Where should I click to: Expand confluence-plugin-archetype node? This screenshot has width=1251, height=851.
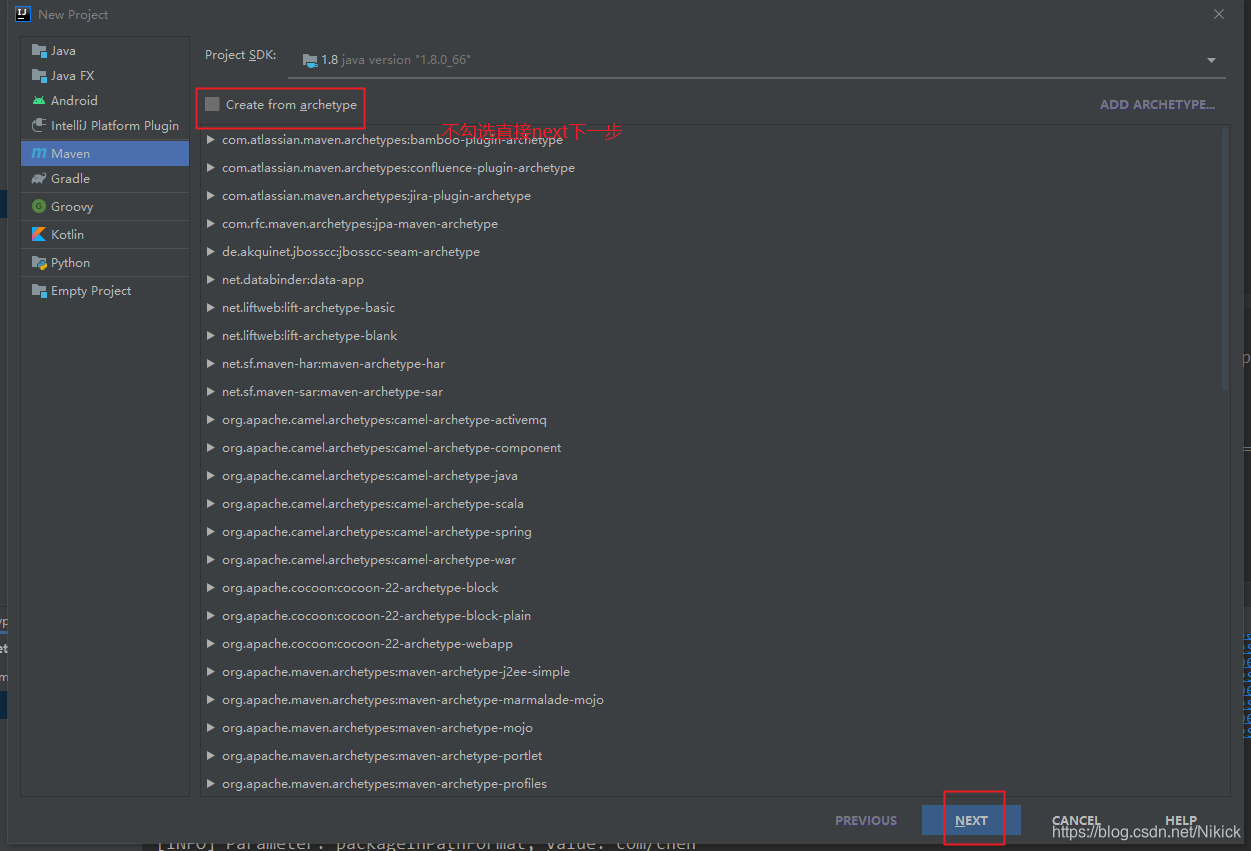pyautogui.click(x=210, y=167)
